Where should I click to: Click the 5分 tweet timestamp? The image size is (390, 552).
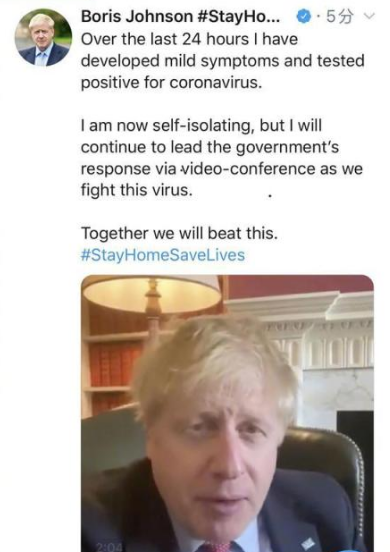point(339,17)
